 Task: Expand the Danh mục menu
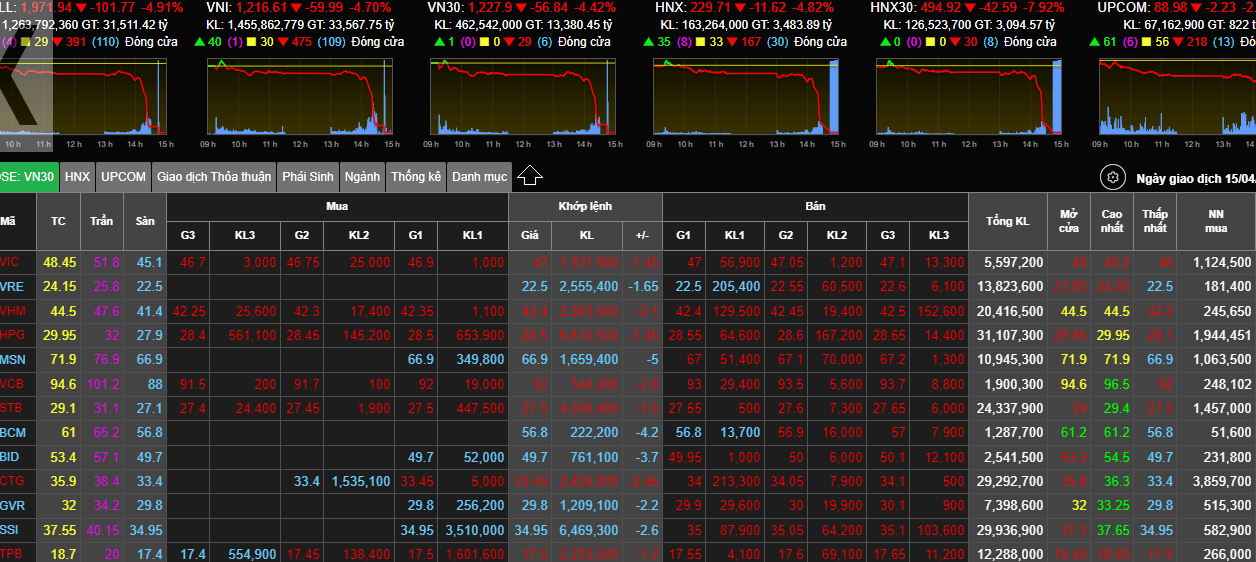click(479, 177)
